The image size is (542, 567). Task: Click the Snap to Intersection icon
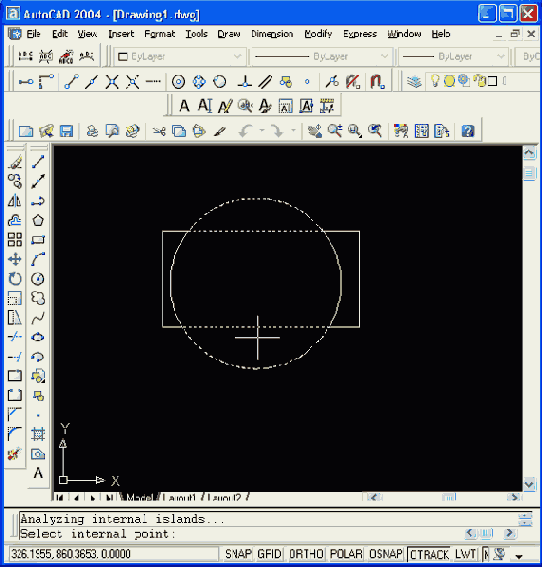tap(112, 82)
